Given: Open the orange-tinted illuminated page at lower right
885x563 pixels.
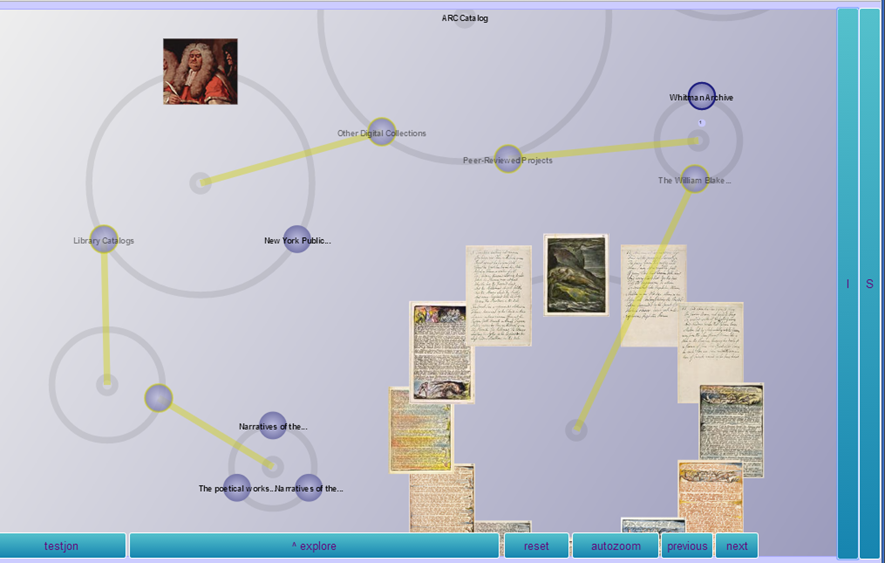Looking at the screenshot, I should [710, 497].
